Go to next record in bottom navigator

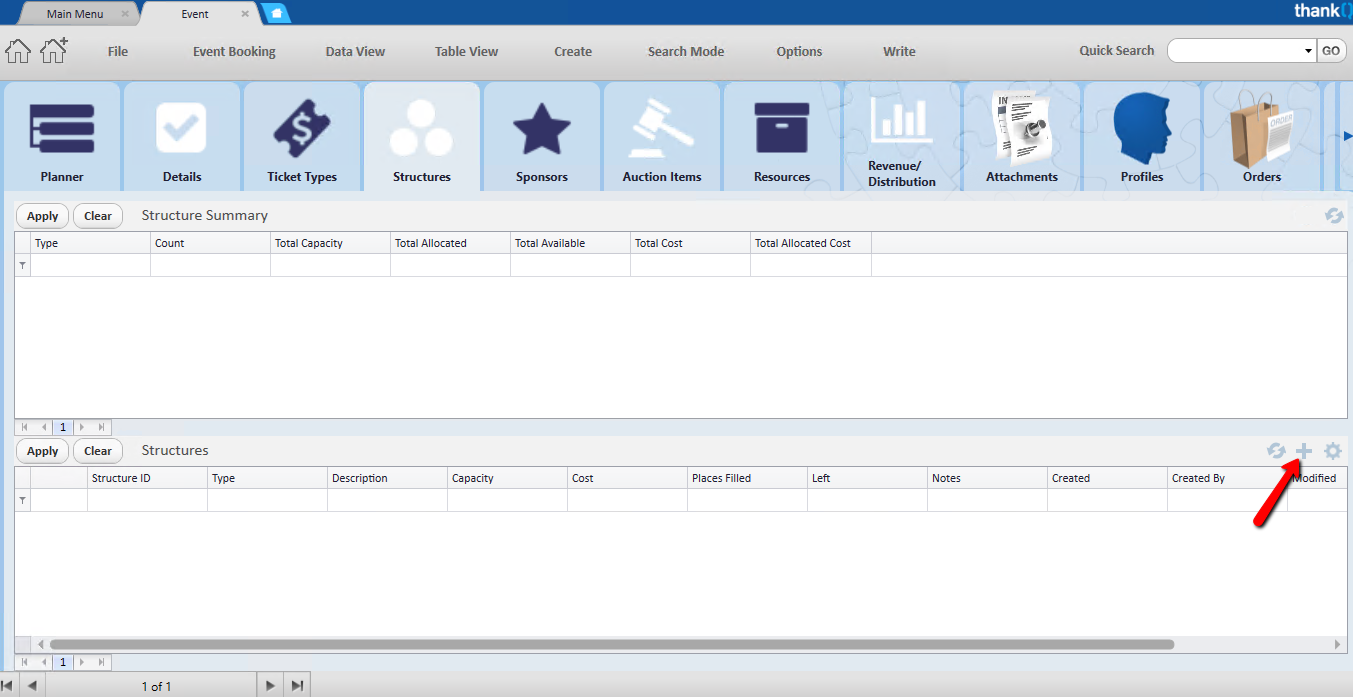(x=269, y=686)
